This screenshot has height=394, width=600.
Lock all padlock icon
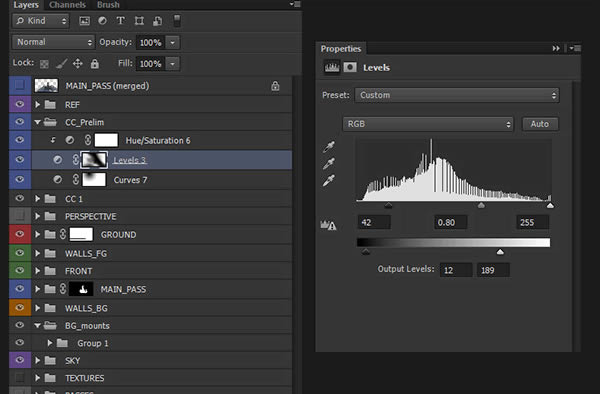[x=95, y=63]
